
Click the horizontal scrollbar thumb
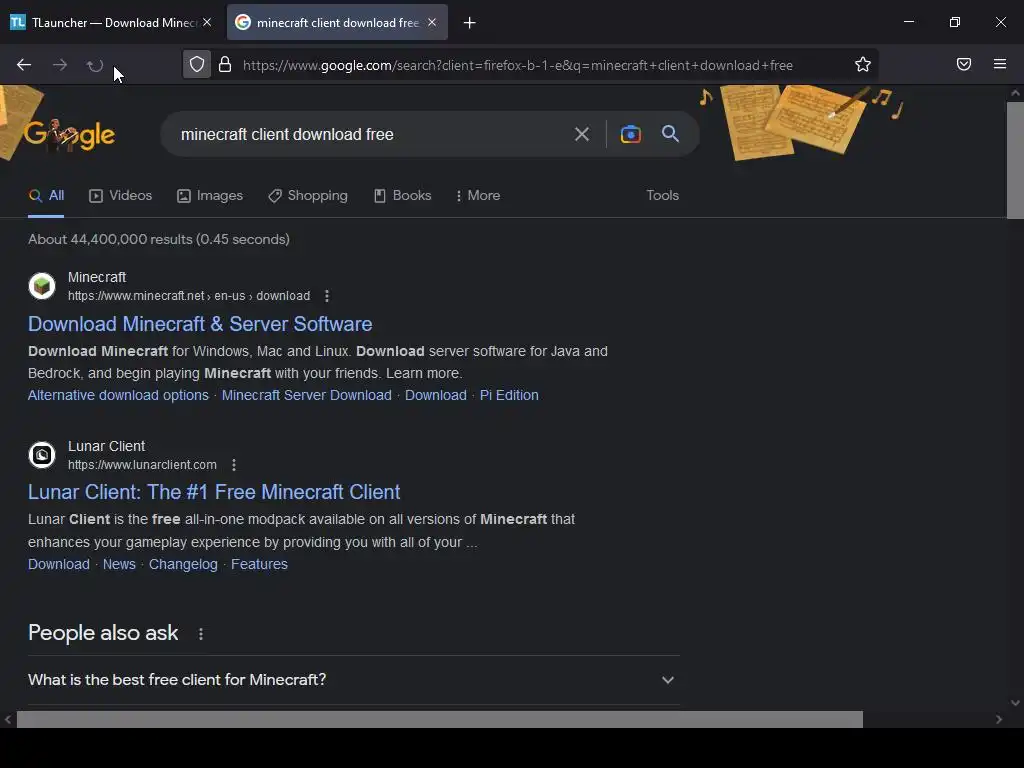click(x=440, y=719)
